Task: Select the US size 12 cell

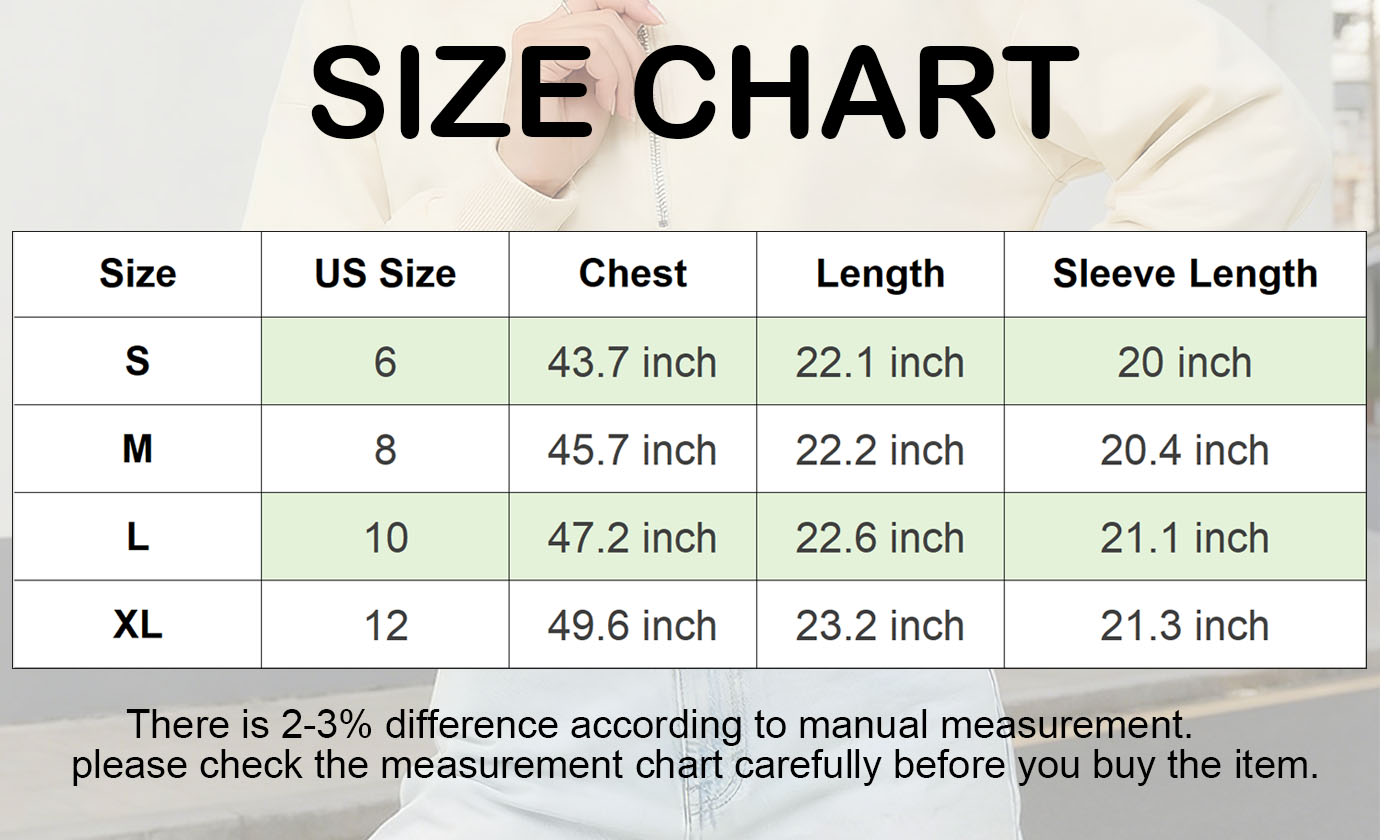Action: (x=385, y=626)
